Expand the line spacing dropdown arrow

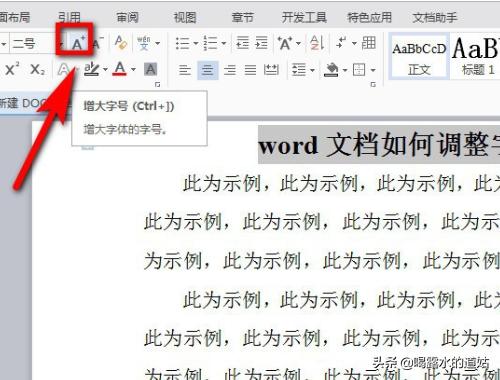click(x=313, y=70)
